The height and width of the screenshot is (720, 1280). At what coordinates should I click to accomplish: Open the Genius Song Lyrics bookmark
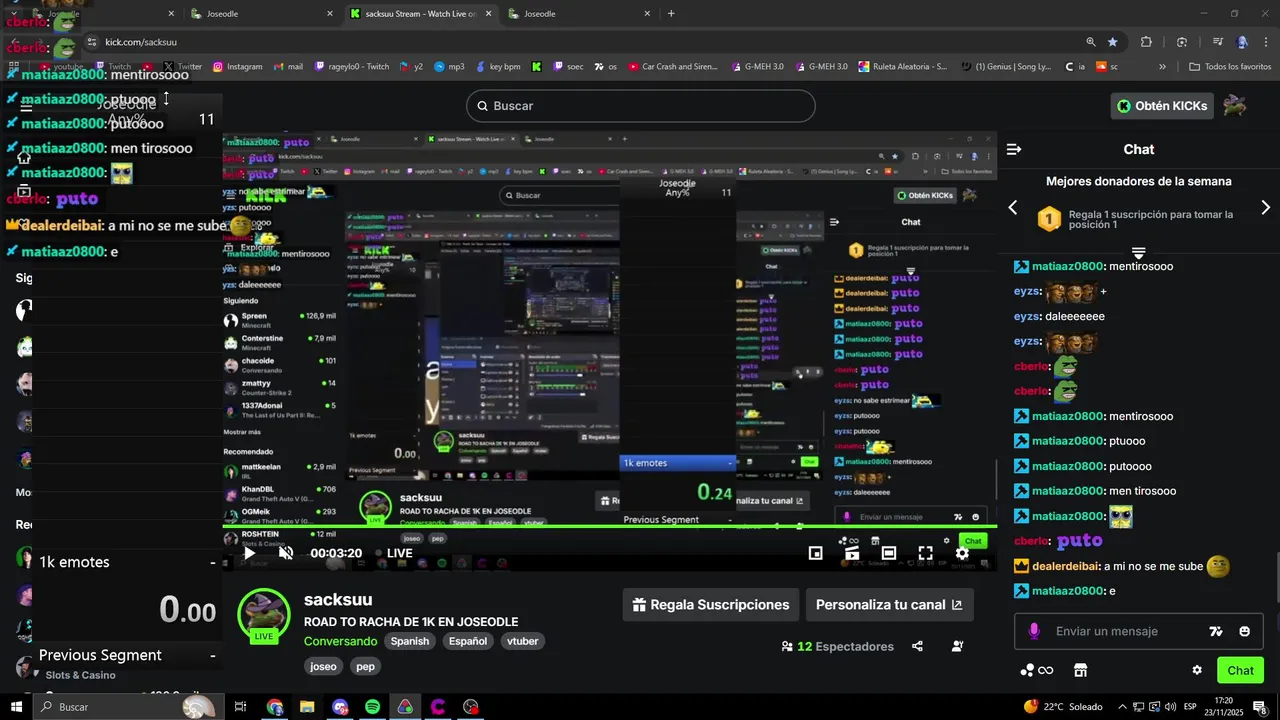pos(1006,67)
